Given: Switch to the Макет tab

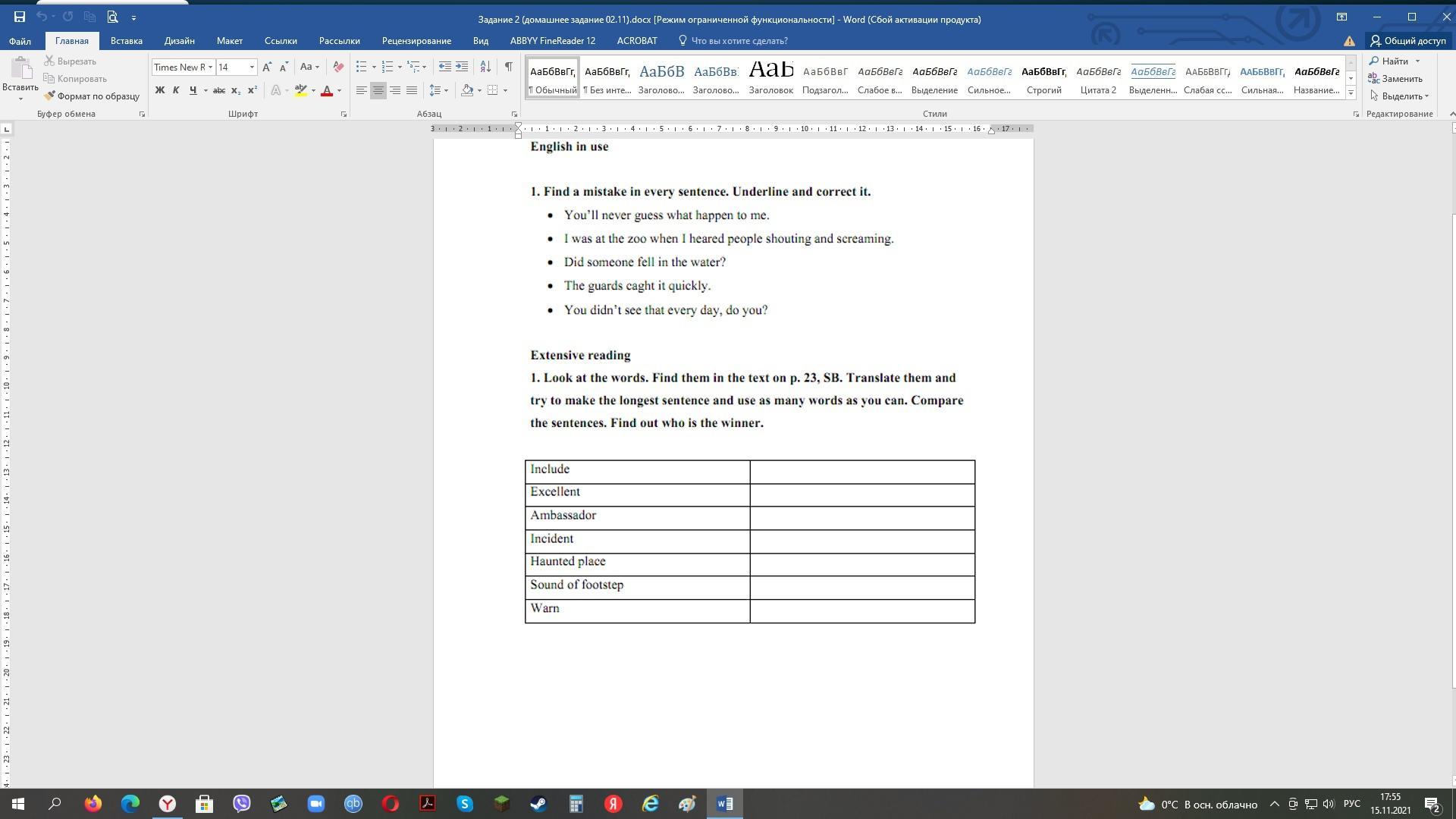Looking at the screenshot, I should 230,41.
